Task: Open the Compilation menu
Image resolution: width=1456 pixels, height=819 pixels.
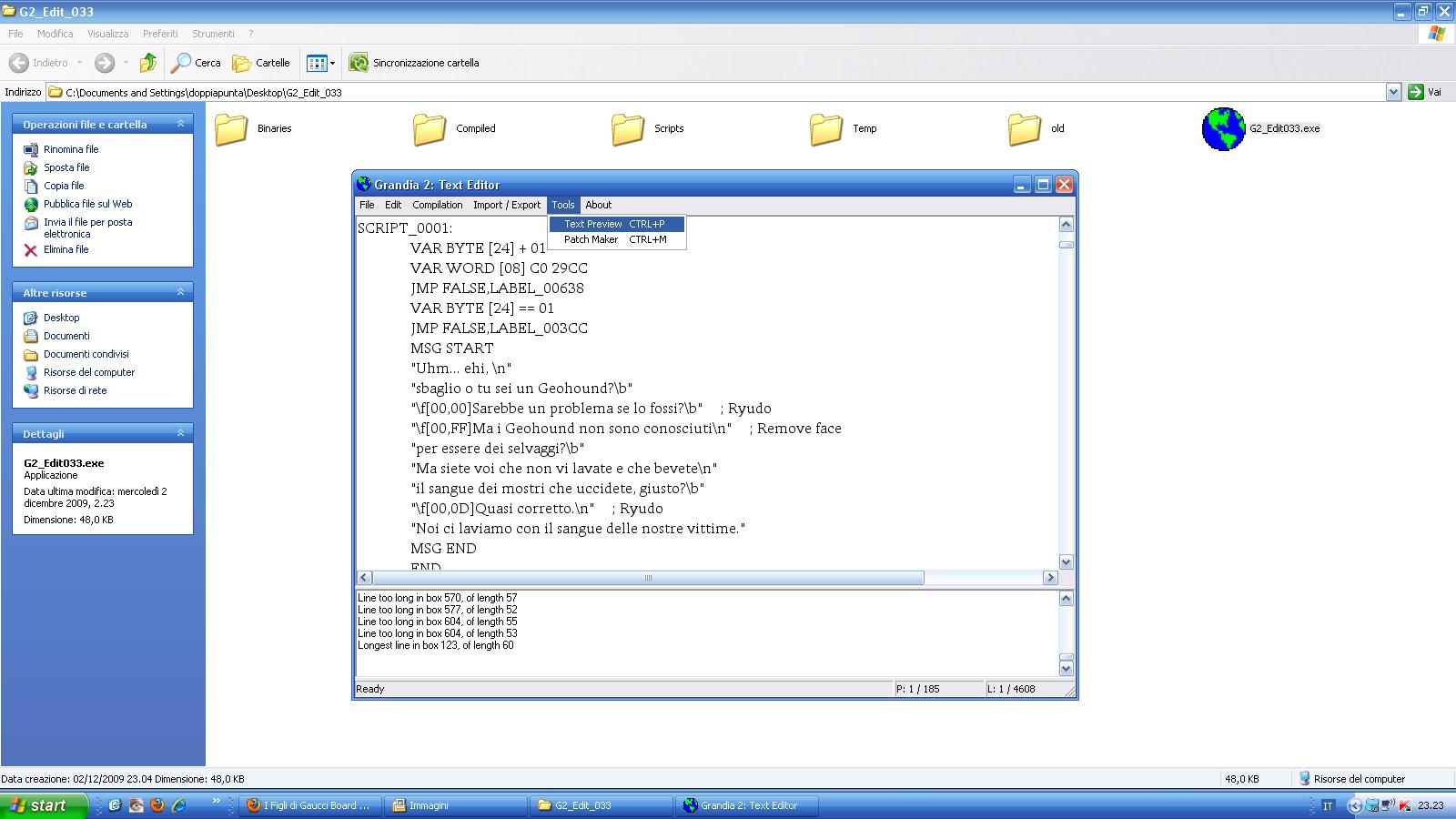Action: click(438, 205)
